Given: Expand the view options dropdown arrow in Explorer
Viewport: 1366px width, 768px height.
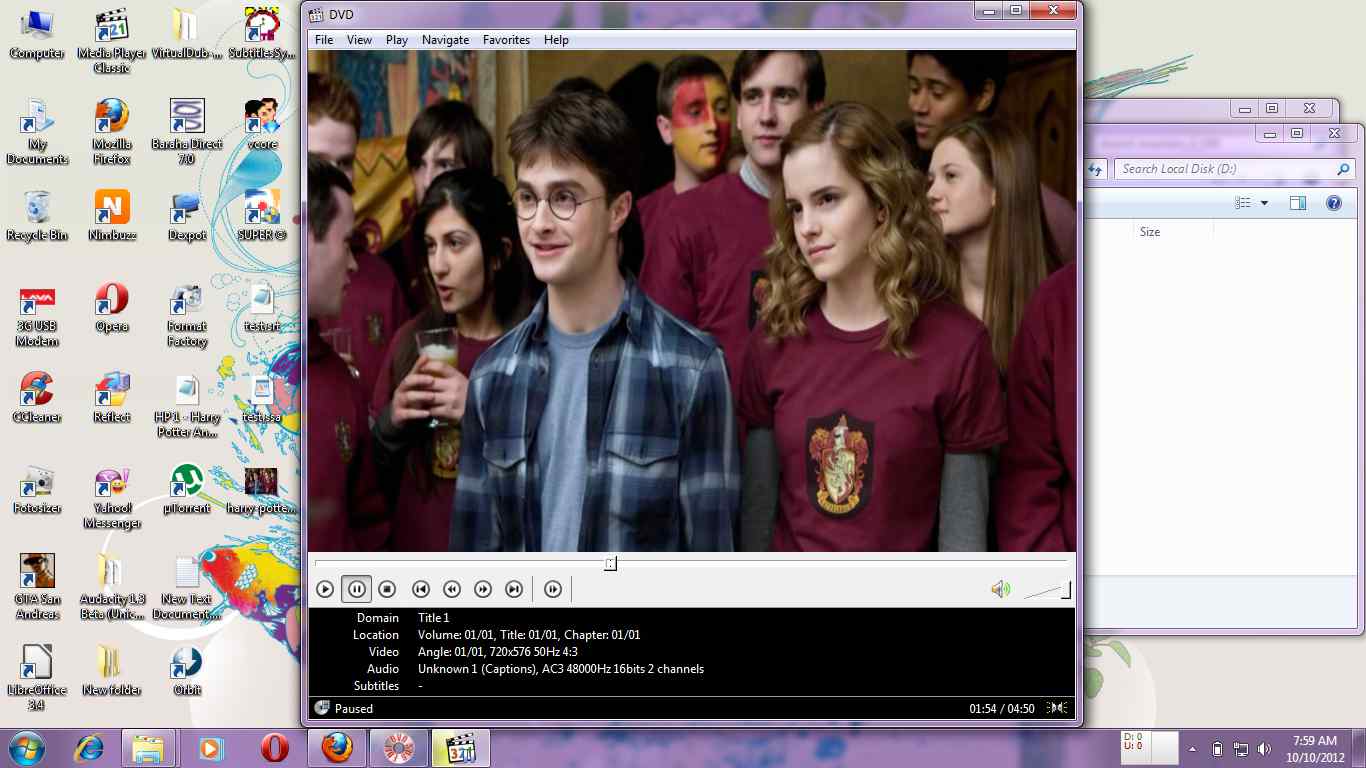Looking at the screenshot, I should 1264,203.
